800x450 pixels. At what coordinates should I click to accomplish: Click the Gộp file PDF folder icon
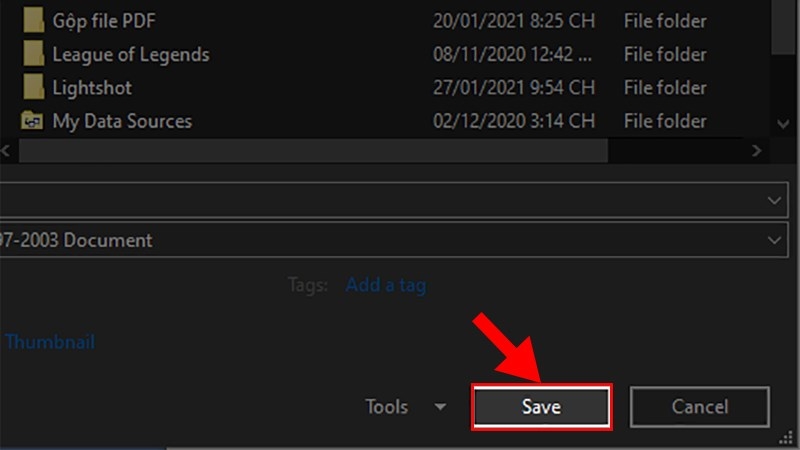click(x=33, y=20)
